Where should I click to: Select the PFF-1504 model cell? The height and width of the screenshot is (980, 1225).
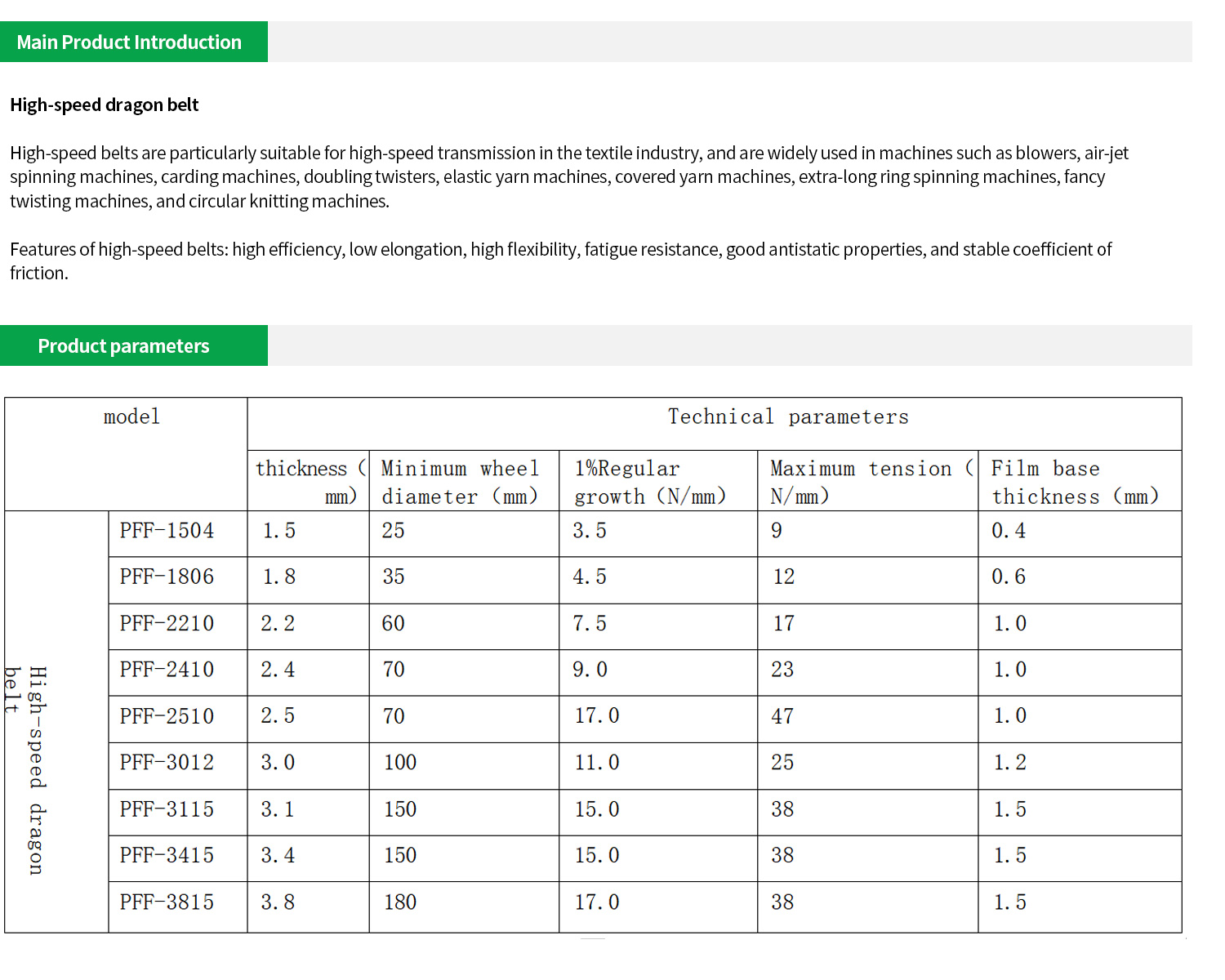pyautogui.click(x=167, y=531)
